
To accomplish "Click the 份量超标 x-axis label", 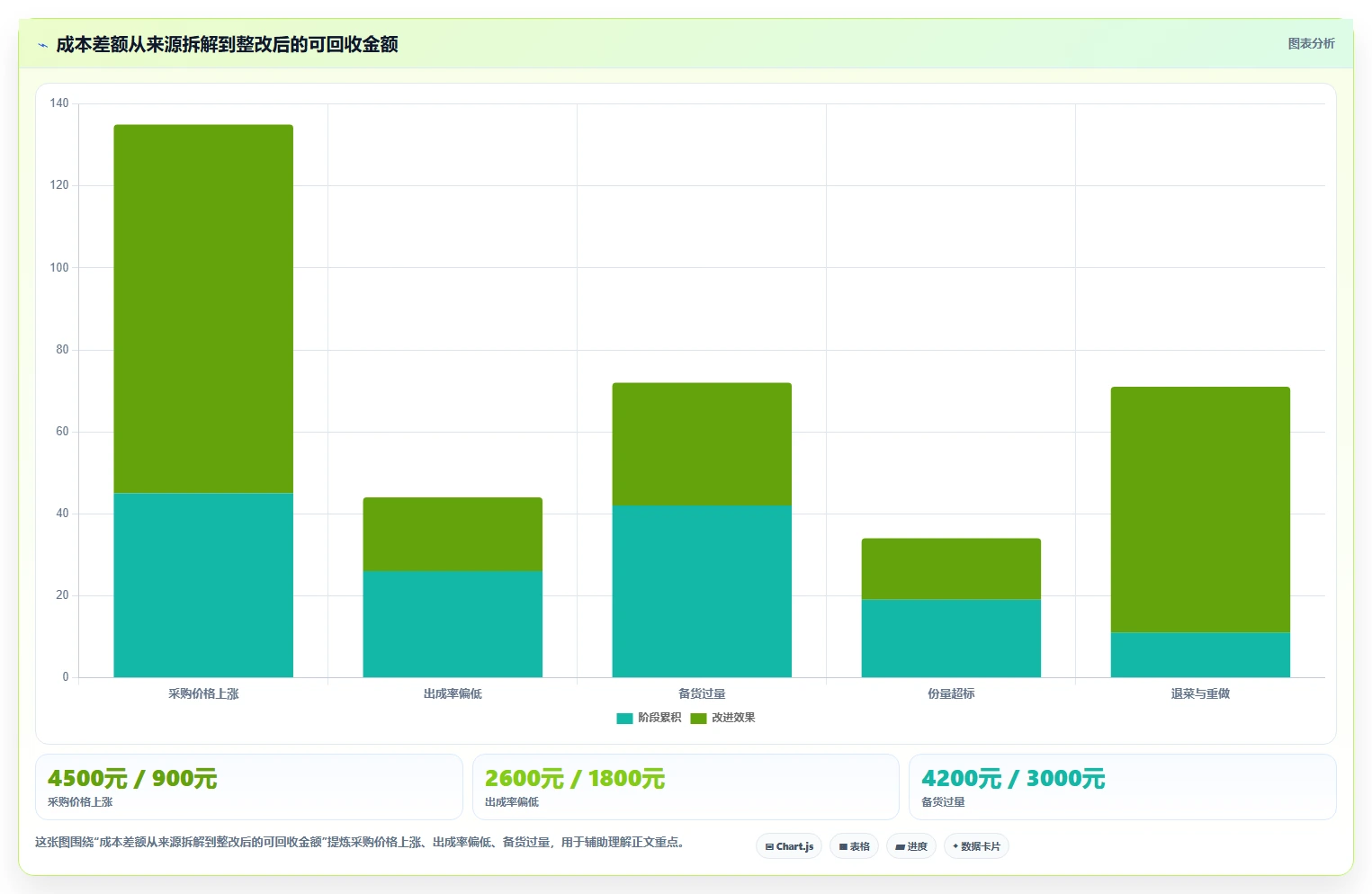I will point(951,693).
